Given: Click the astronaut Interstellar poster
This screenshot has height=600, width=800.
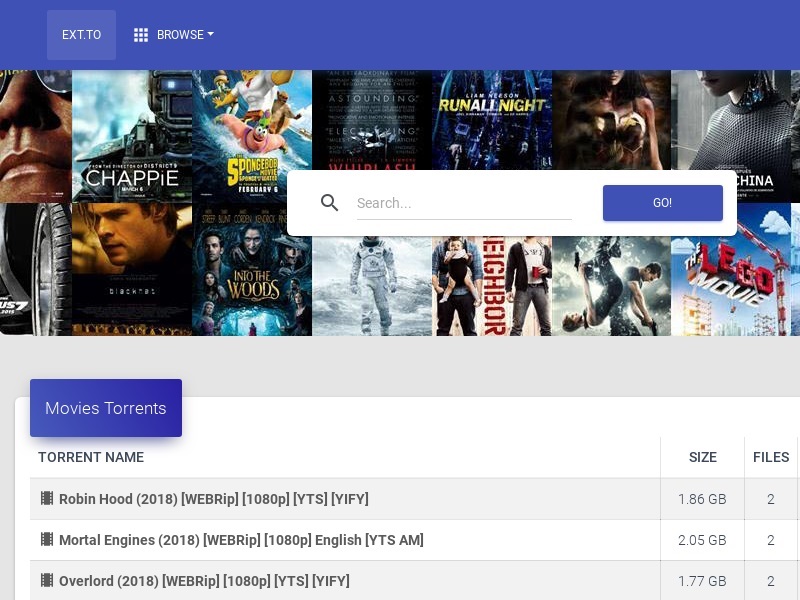Looking at the screenshot, I should (372, 286).
